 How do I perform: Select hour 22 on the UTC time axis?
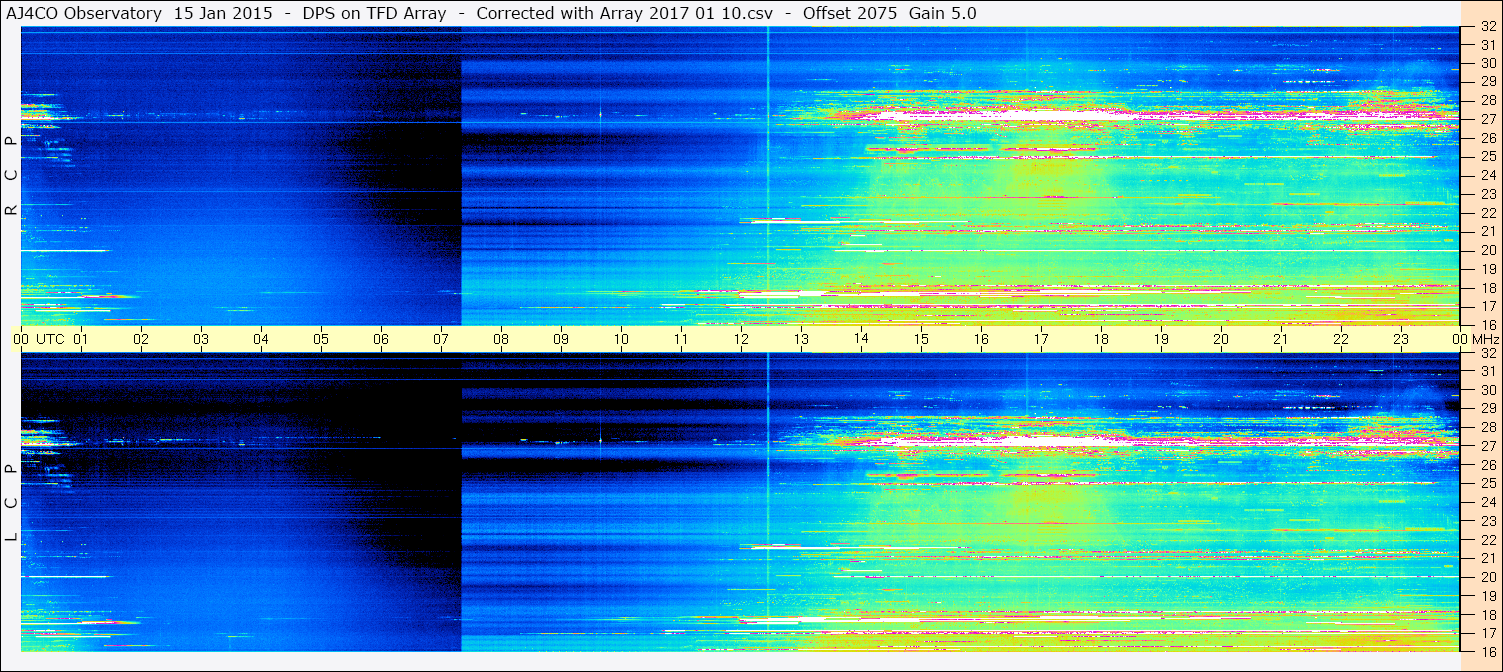tap(1341, 339)
